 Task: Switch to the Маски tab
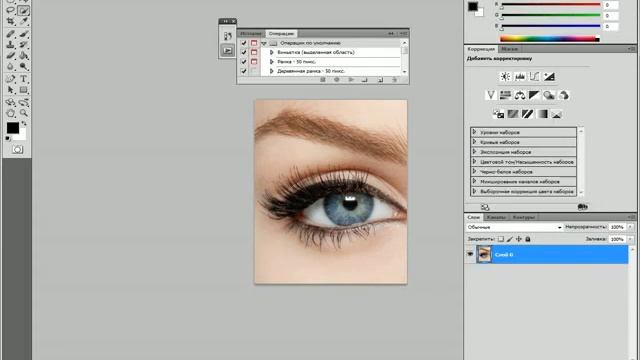point(509,49)
